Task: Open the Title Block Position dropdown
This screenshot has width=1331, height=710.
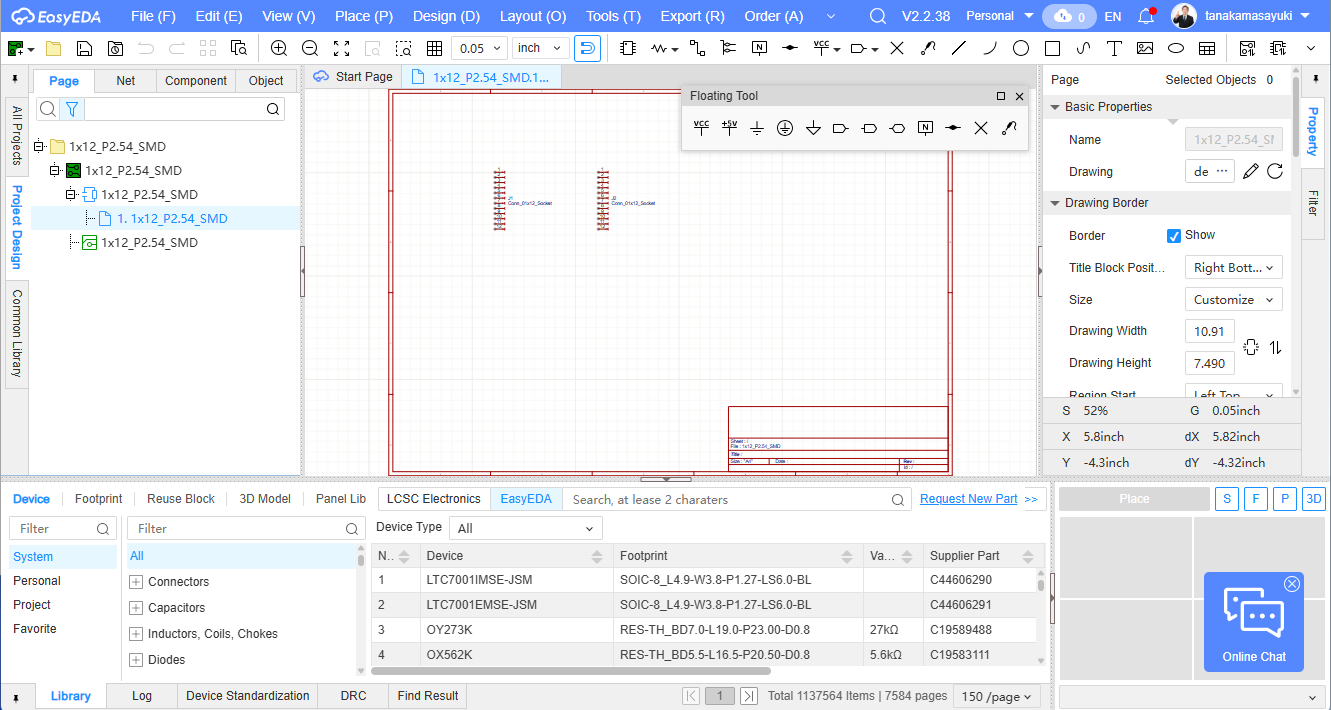Action: tap(1233, 267)
